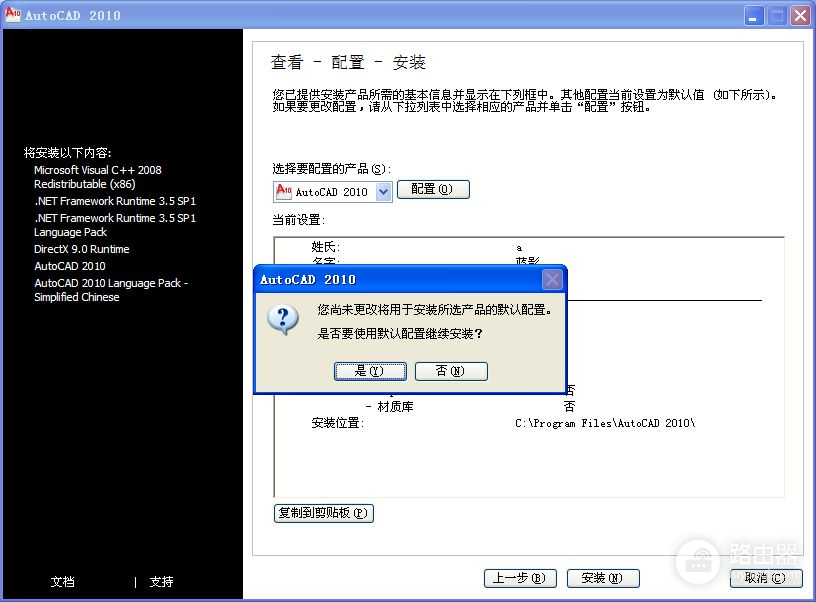Select 'DirectX 9.0 Runtime' in install list
Image resolution: width=816 pixels, height=602 pixels.
click(82, 249)
